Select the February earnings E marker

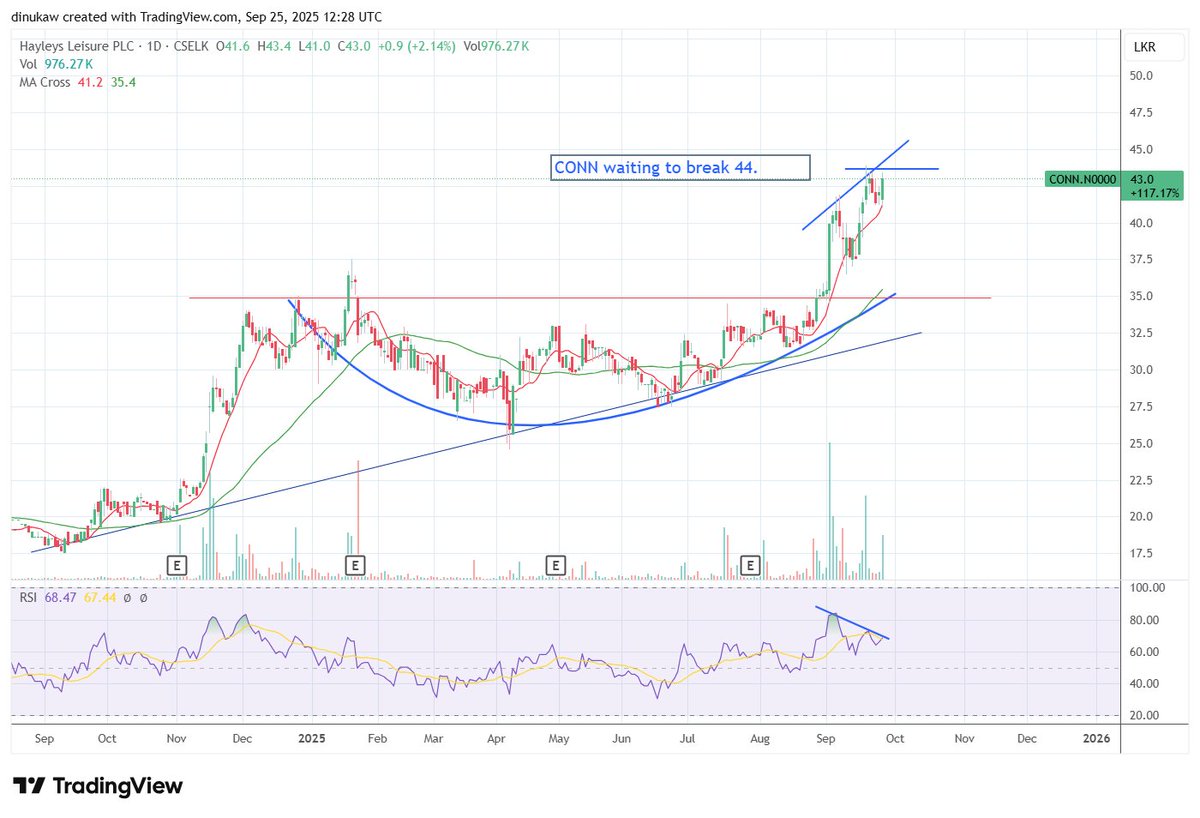pos(355,565)
